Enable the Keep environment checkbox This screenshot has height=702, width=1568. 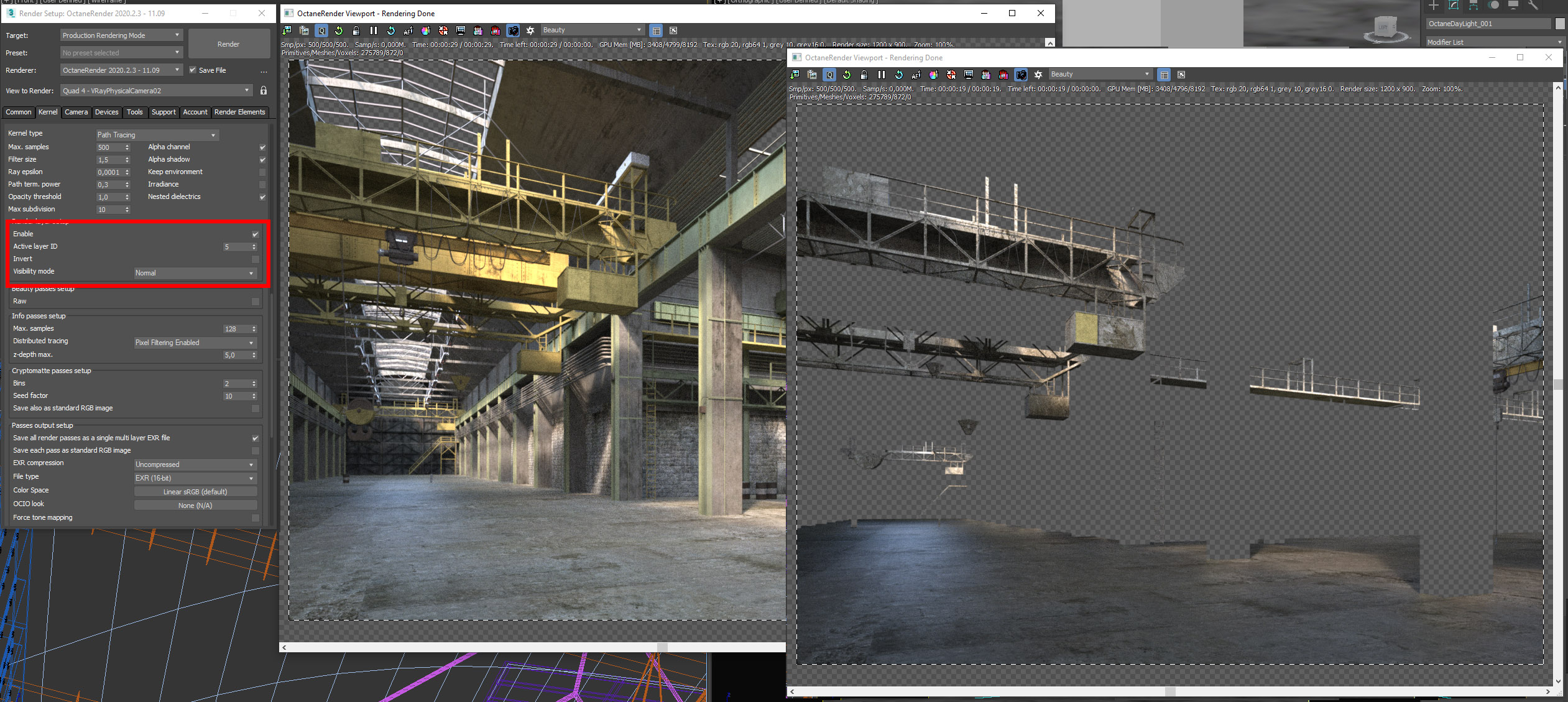click(x=262, y=172)
